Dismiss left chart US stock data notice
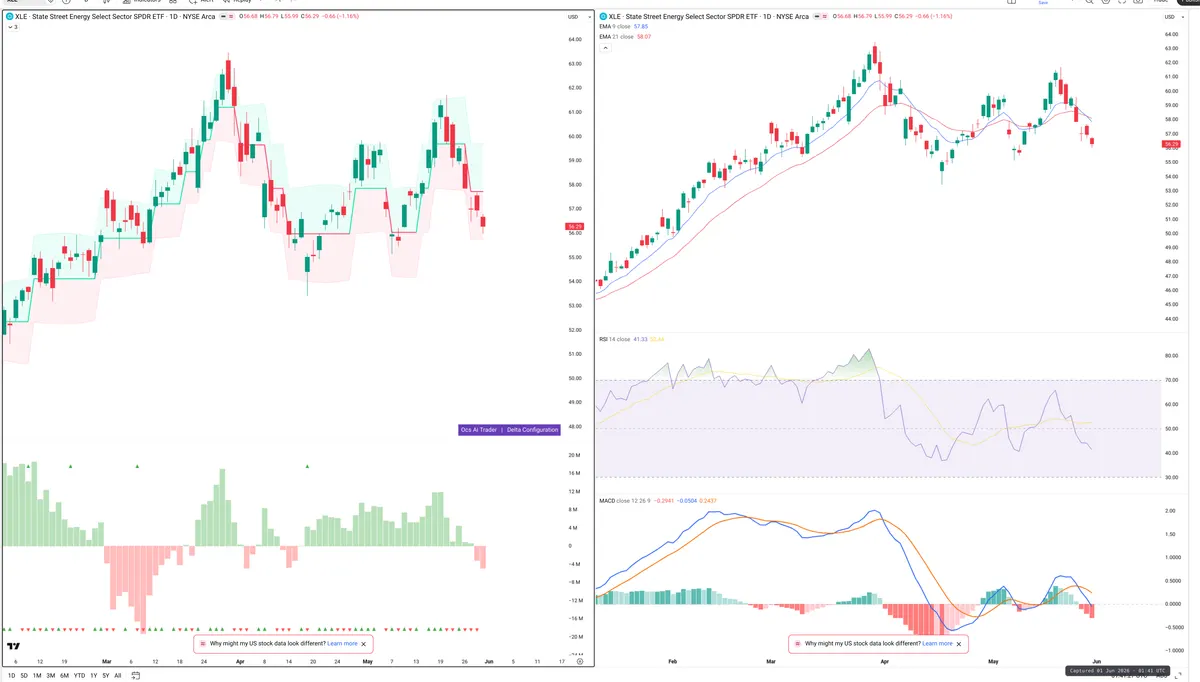Viewport: 1200px width, 682px height. [x=365, y=644]
